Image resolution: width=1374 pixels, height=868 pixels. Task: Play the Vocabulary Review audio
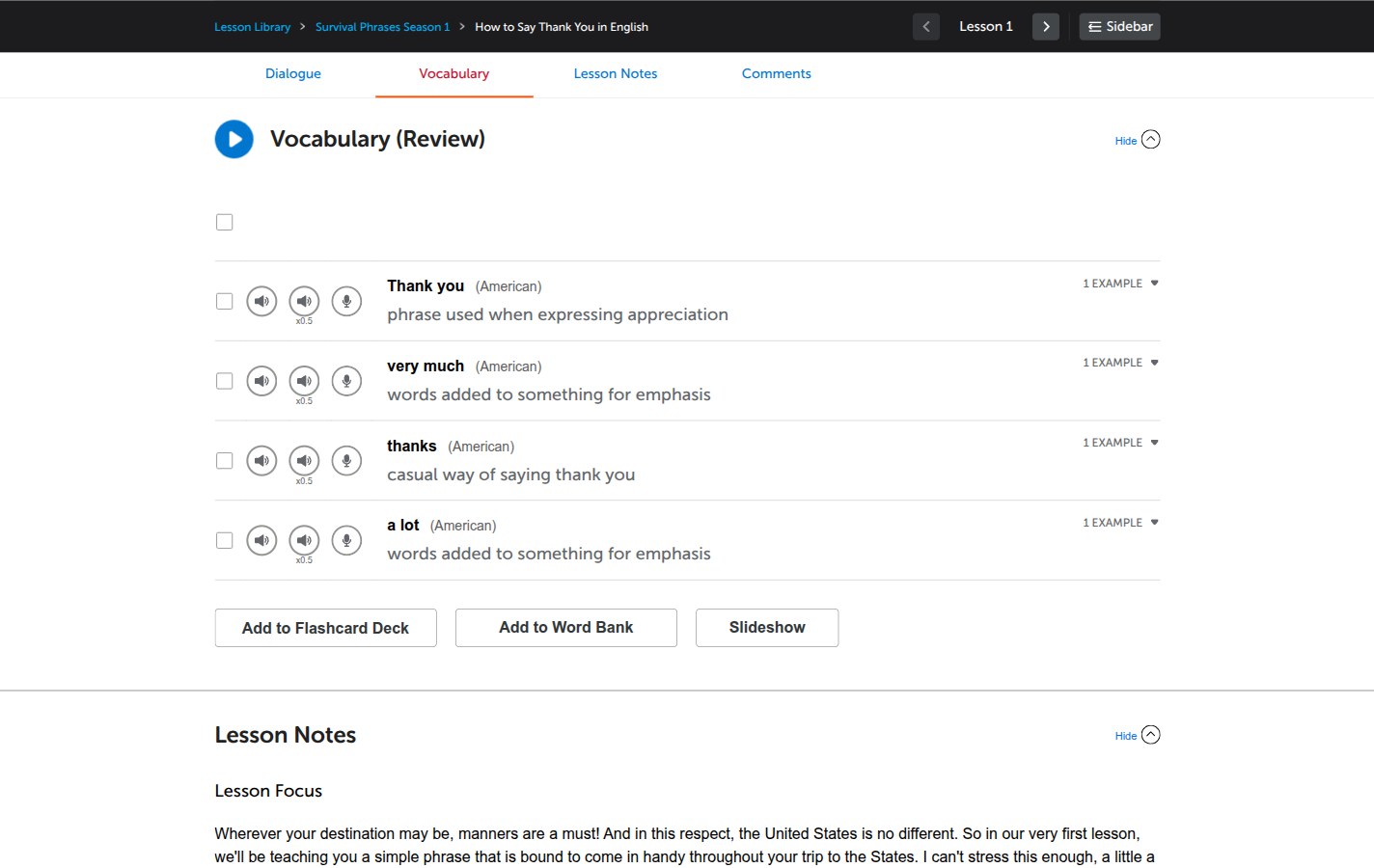[x=234, y=139]
